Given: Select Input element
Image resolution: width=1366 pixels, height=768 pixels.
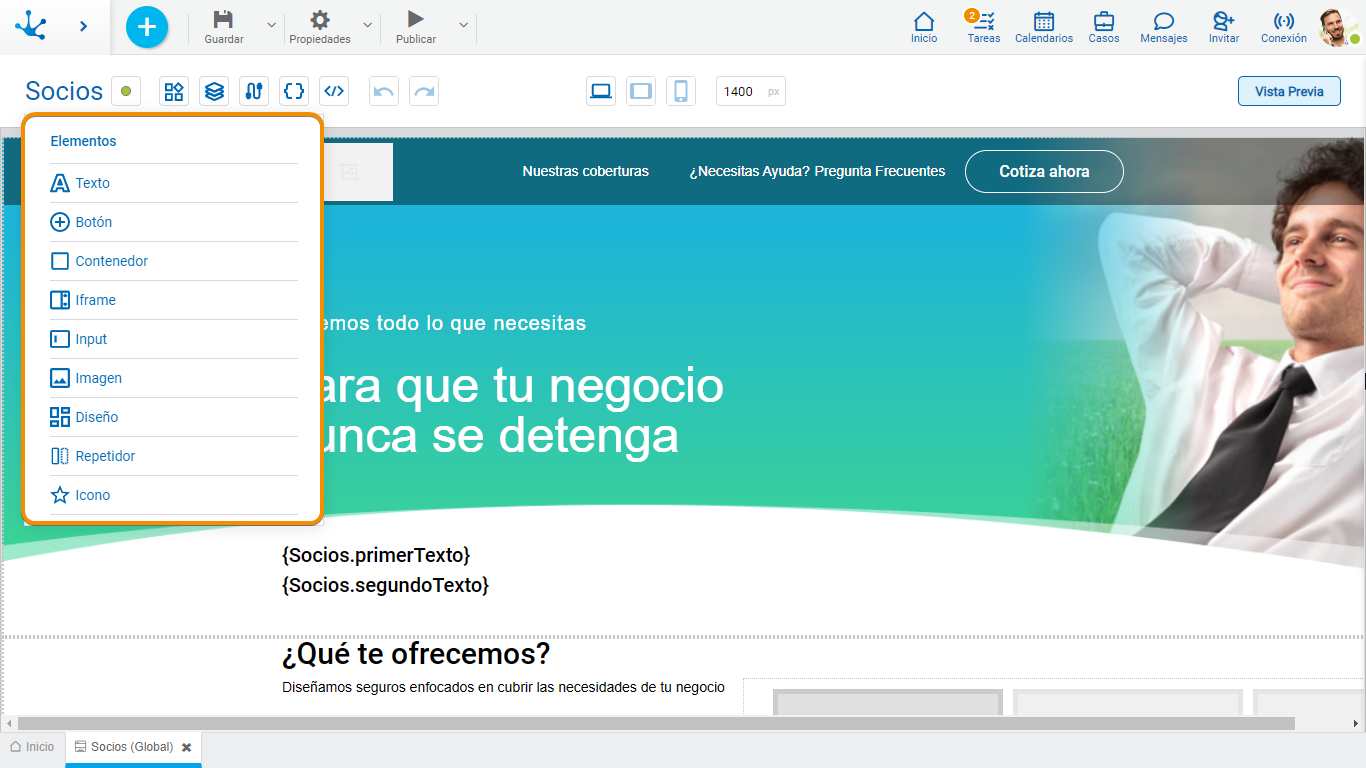Looking at the screenshot, I should coord(173,339).
